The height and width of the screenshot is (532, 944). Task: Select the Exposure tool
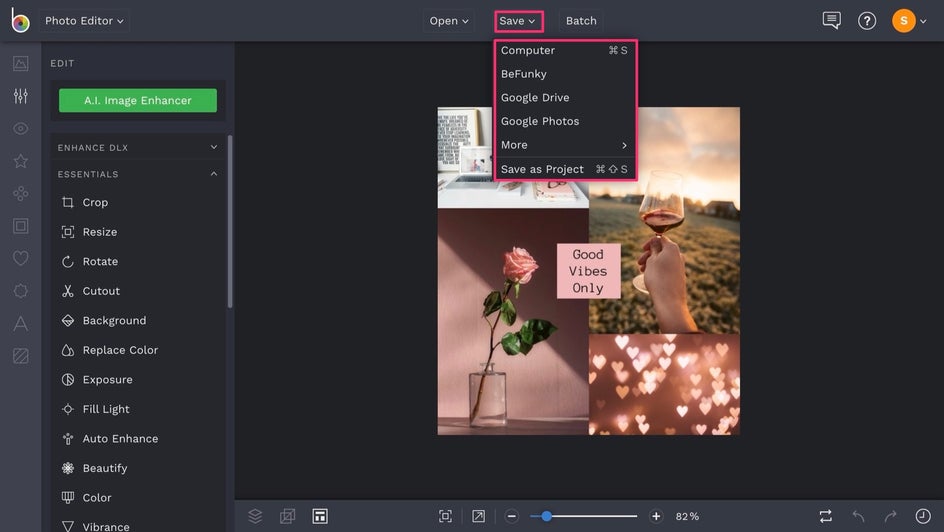[138, 379]
